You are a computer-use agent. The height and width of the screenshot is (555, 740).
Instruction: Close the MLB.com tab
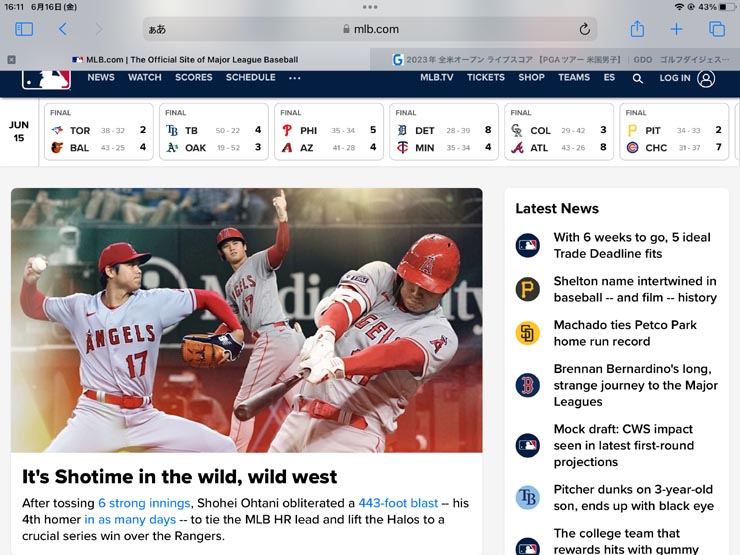(11, 59)
